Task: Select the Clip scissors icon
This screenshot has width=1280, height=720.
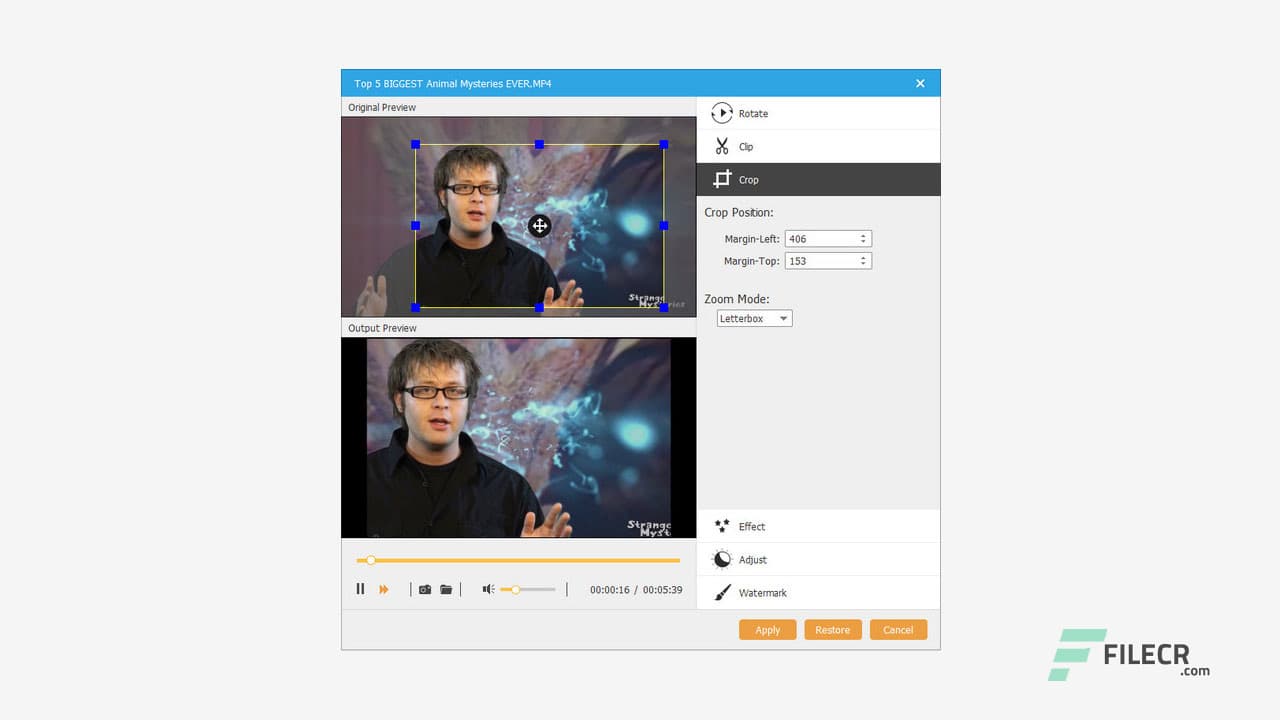Action: [723, 146]
